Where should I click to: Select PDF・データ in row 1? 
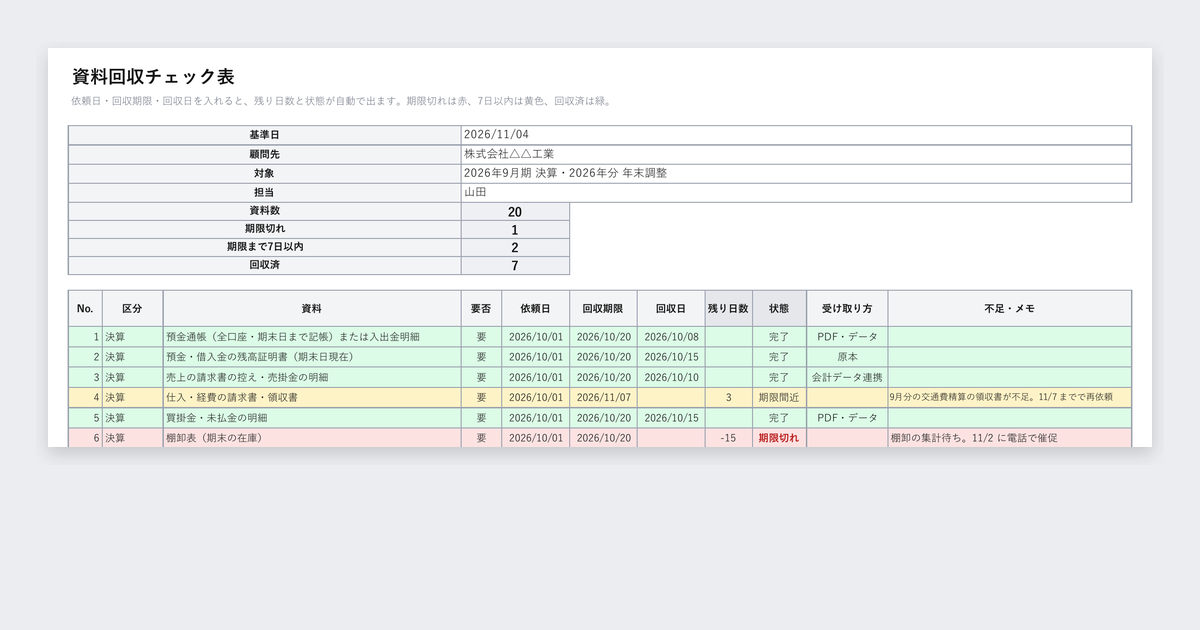[847, 337]
